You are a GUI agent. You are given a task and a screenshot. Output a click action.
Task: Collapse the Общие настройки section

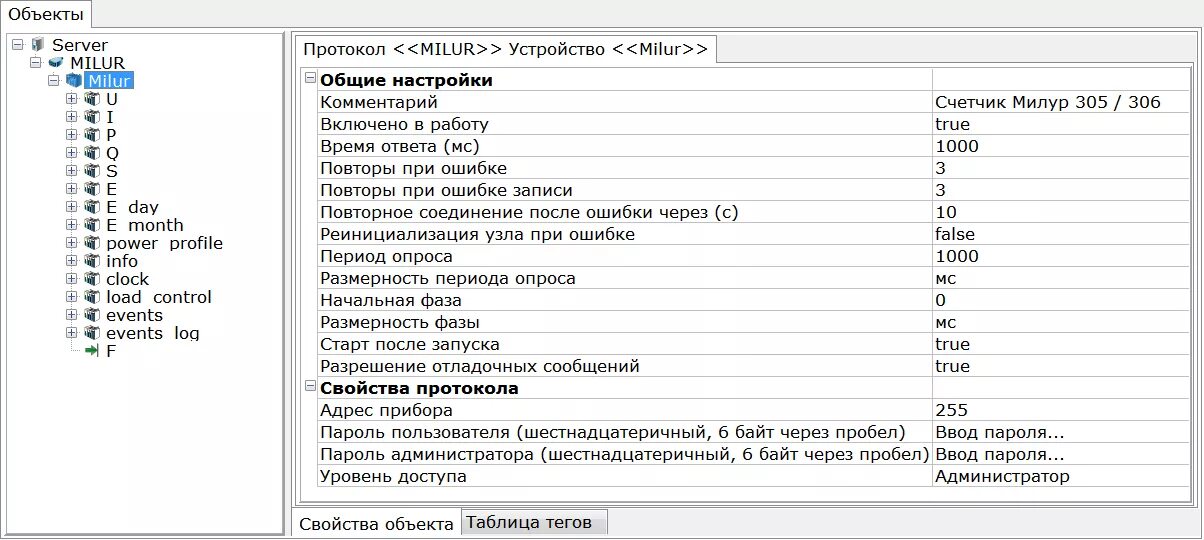310,79
